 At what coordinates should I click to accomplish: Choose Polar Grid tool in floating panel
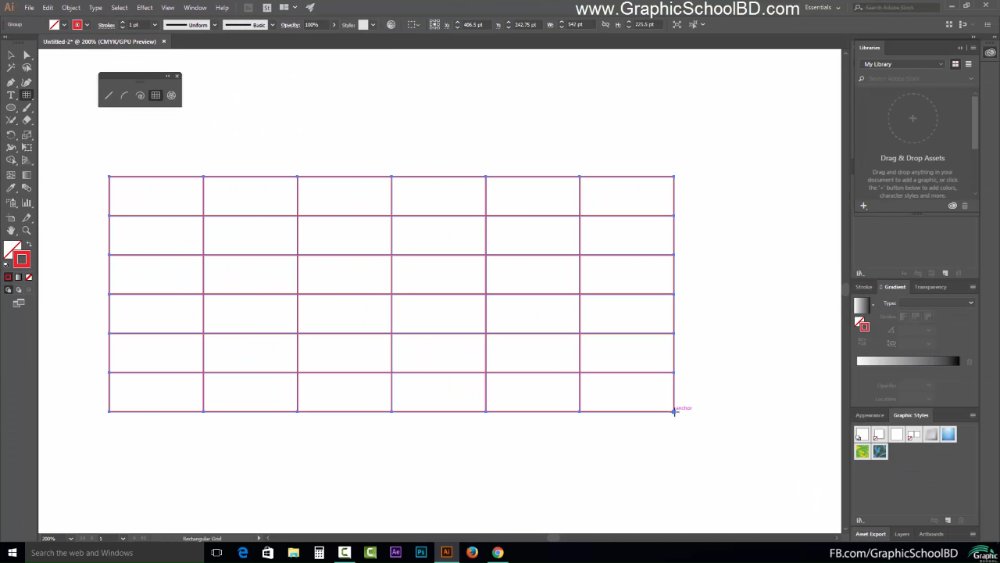(x=172, y=96)
